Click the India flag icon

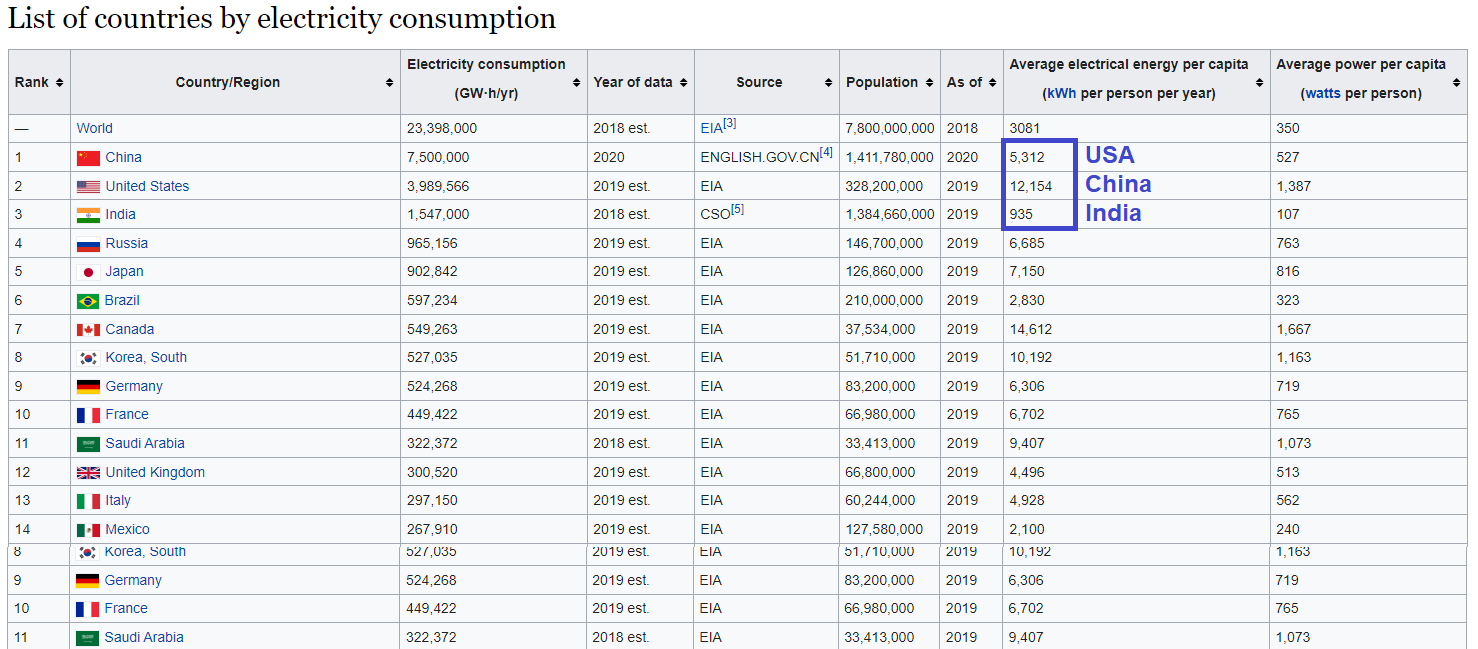click(x=88, y=215)
